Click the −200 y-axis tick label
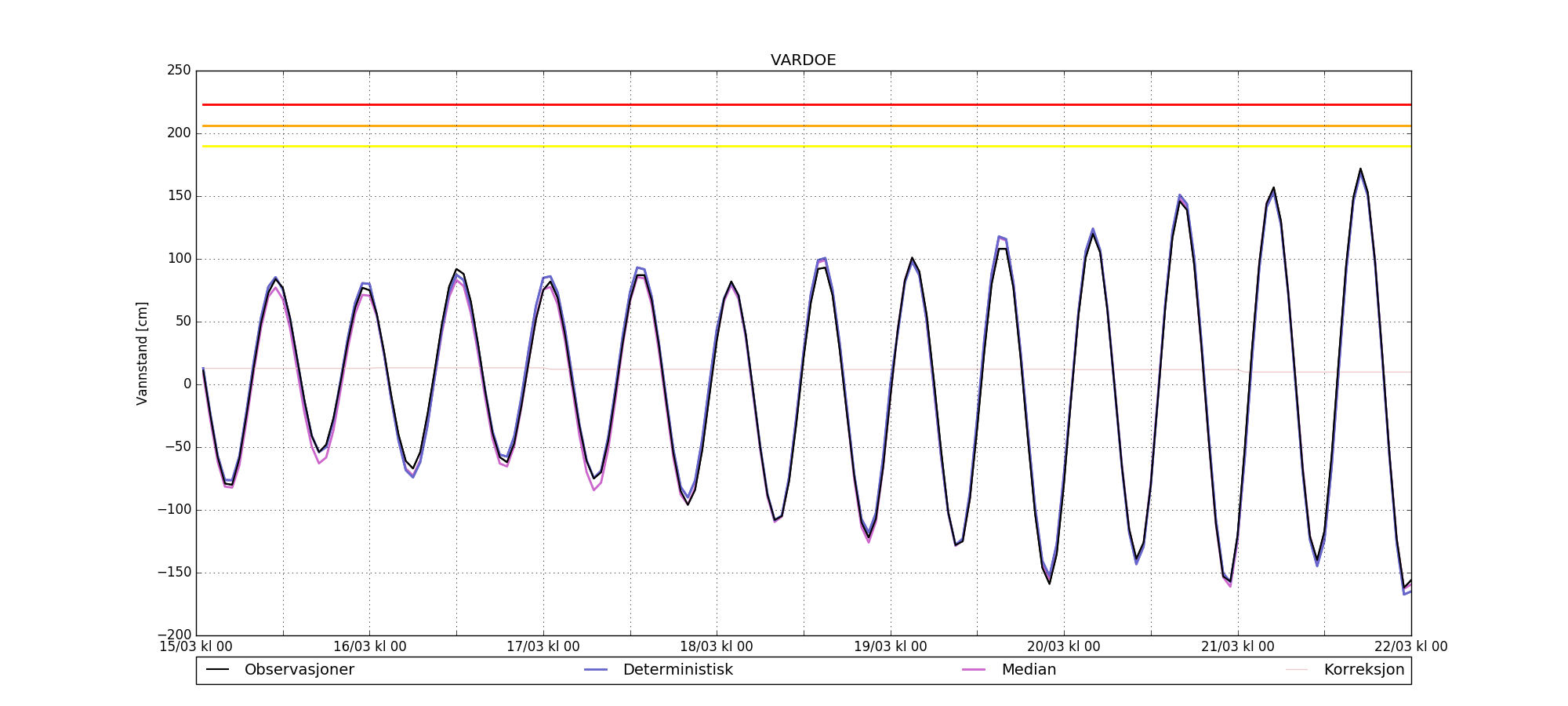Screen dimensions: 1568x706 [x=174, y=635]
